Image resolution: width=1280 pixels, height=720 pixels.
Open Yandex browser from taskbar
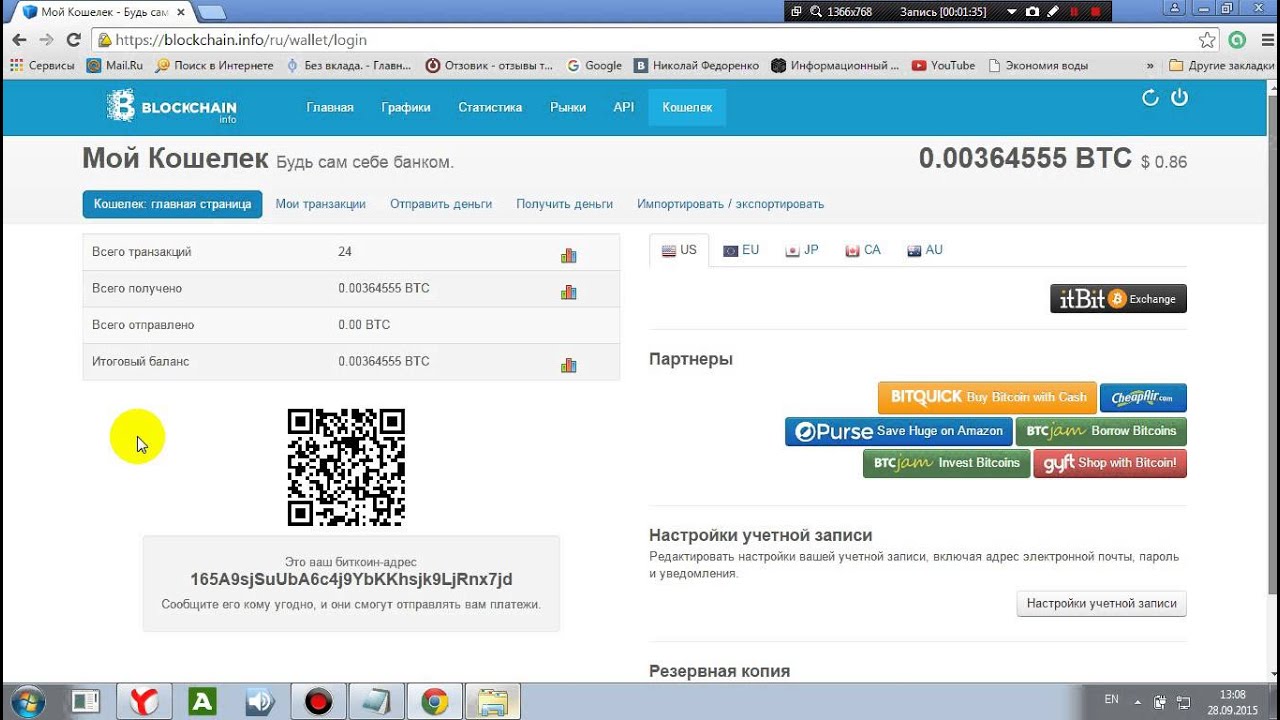[x=144, y=701]
